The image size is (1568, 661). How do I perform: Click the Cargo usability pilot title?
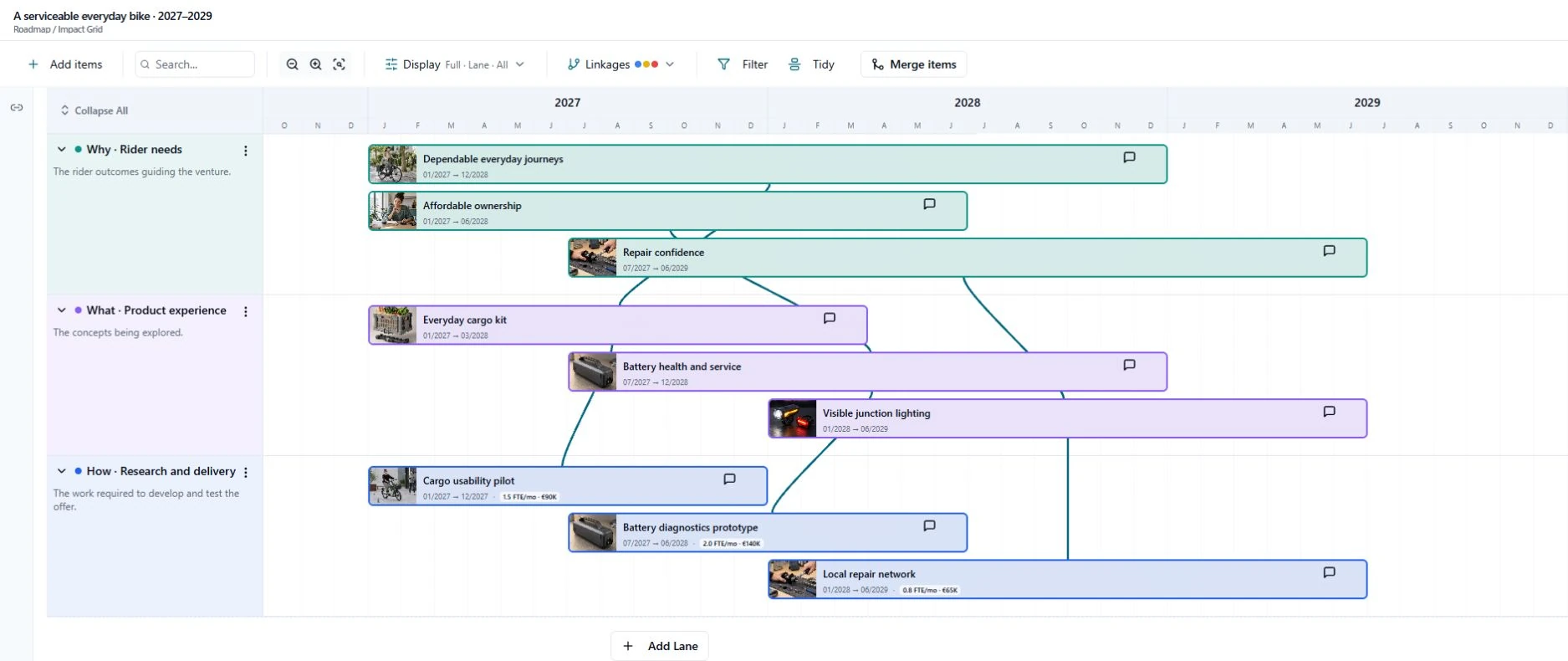point(468,480)
